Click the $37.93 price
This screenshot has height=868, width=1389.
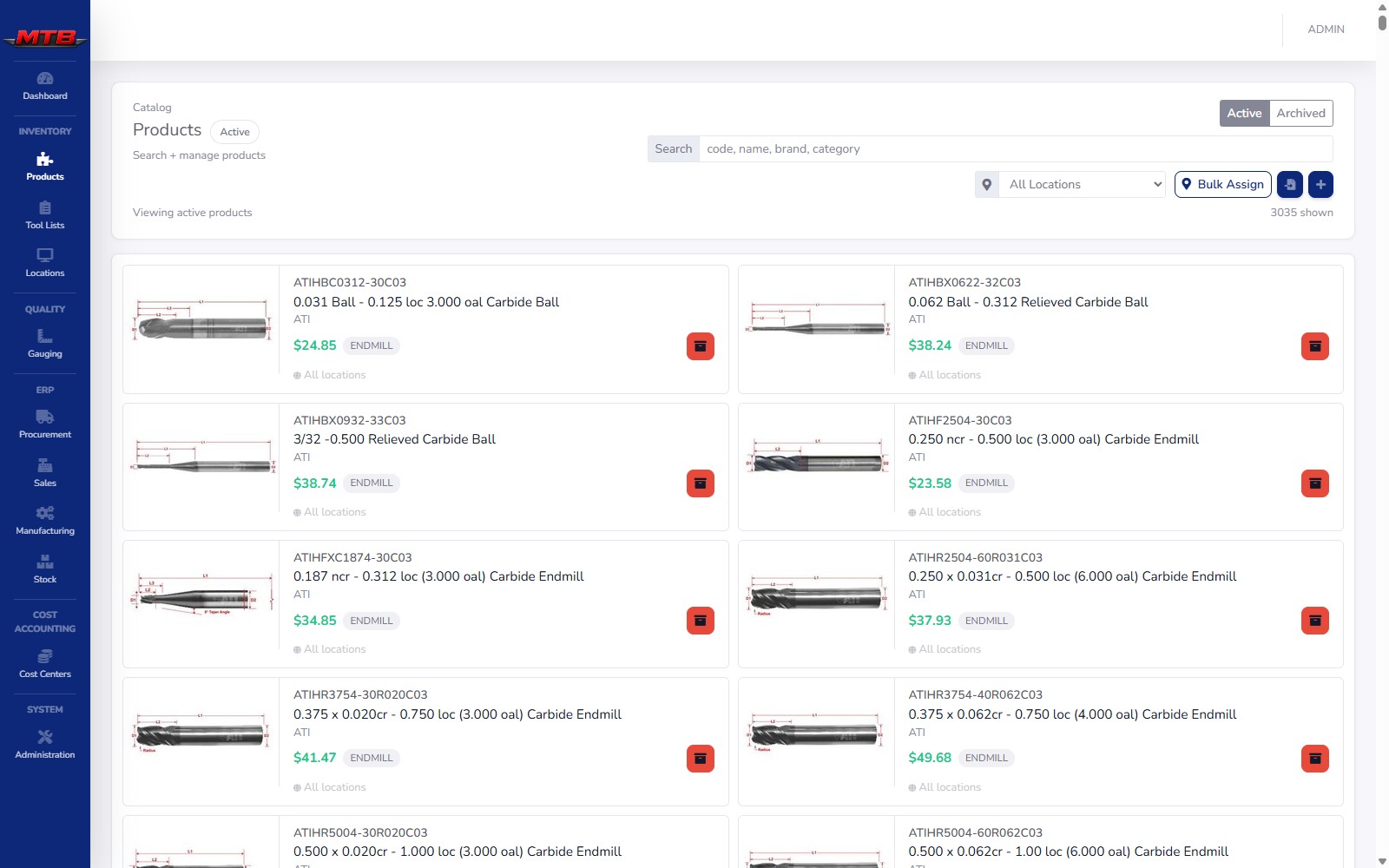(x=930, y=621)
